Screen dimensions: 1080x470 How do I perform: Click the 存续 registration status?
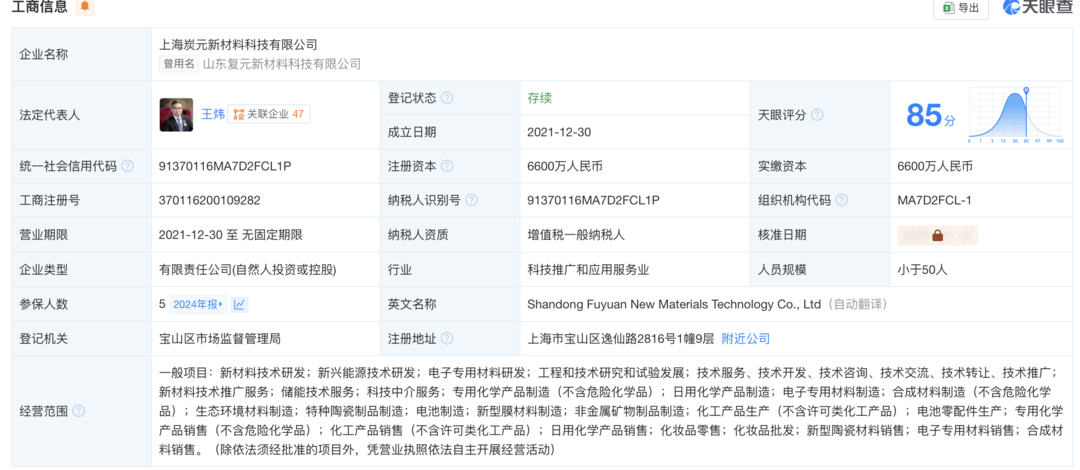point(539,98)
